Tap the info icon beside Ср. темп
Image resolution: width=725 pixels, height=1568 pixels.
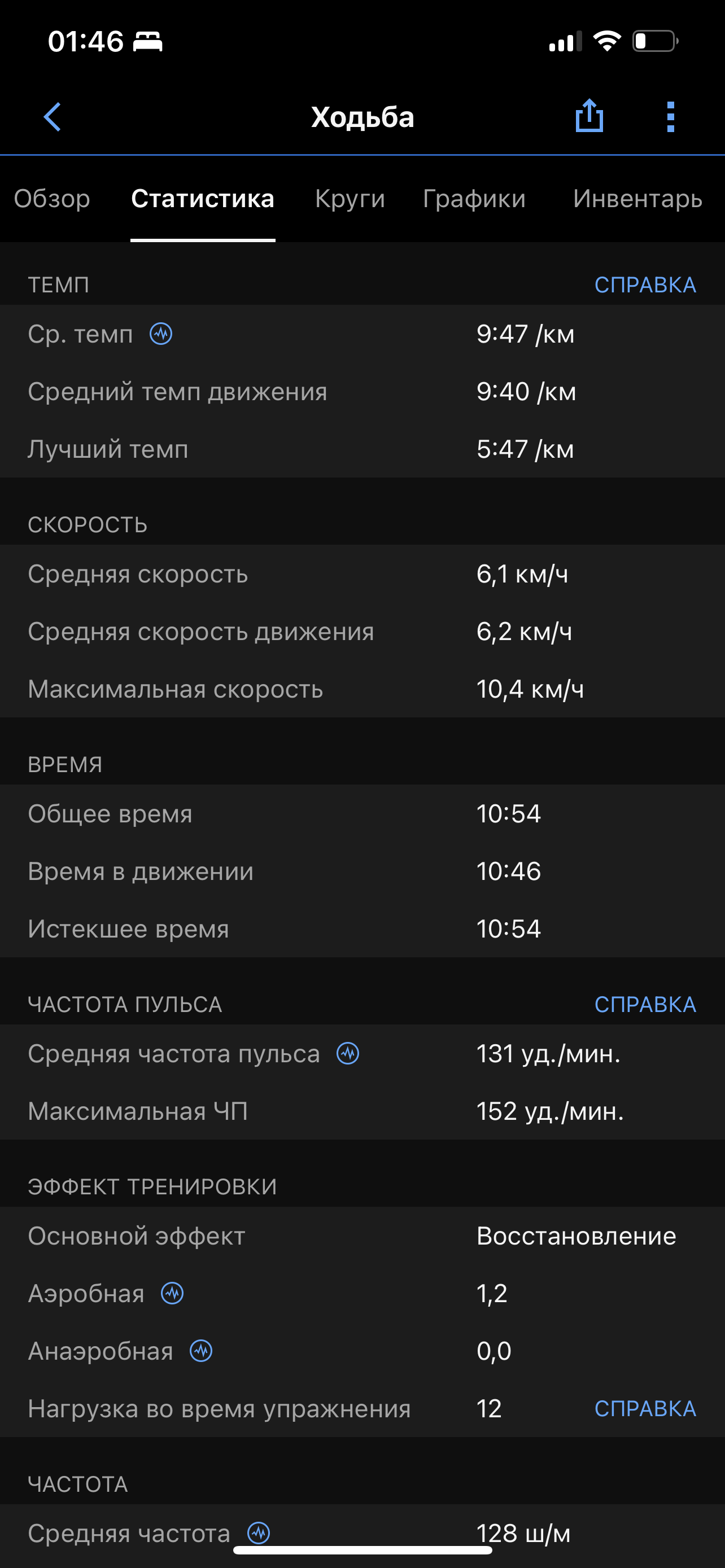point(161,334)
